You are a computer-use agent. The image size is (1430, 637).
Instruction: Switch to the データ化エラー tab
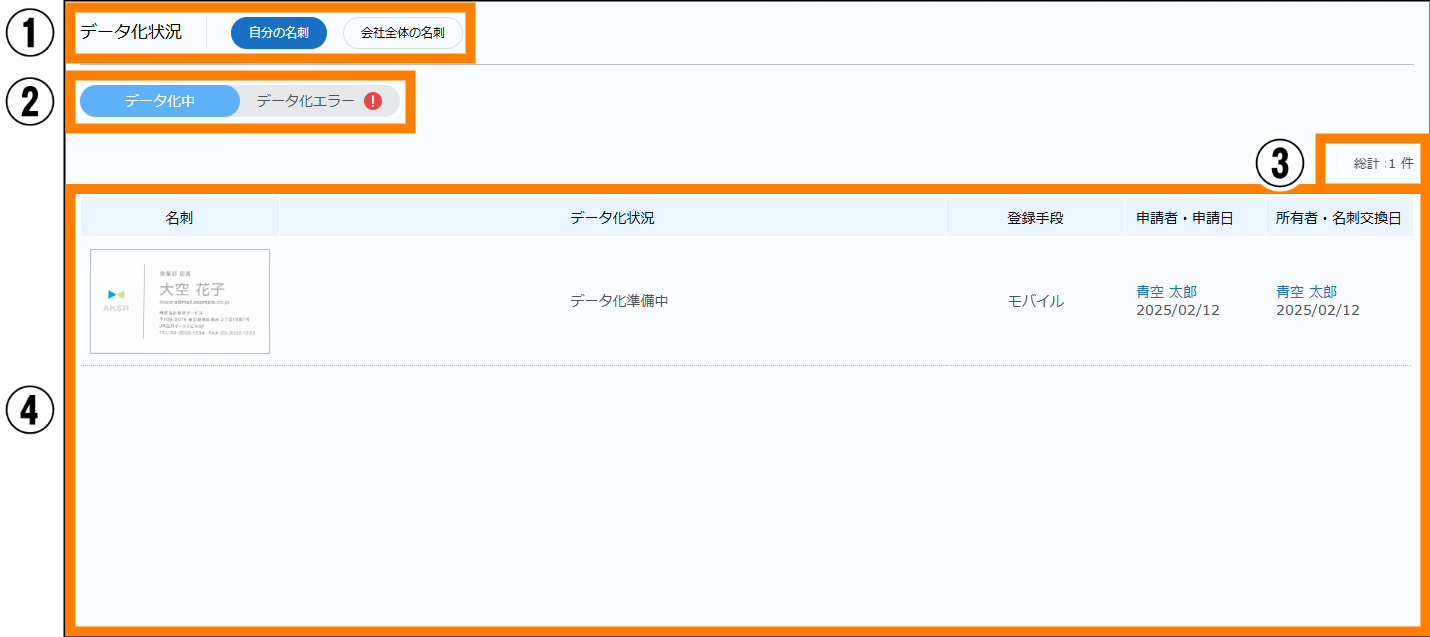306,101
